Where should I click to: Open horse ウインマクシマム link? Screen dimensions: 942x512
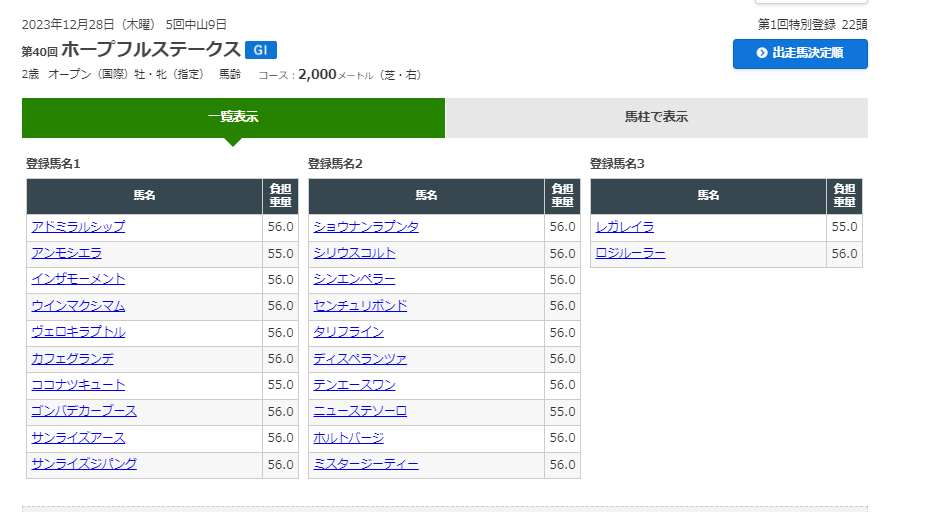point(78,306)
